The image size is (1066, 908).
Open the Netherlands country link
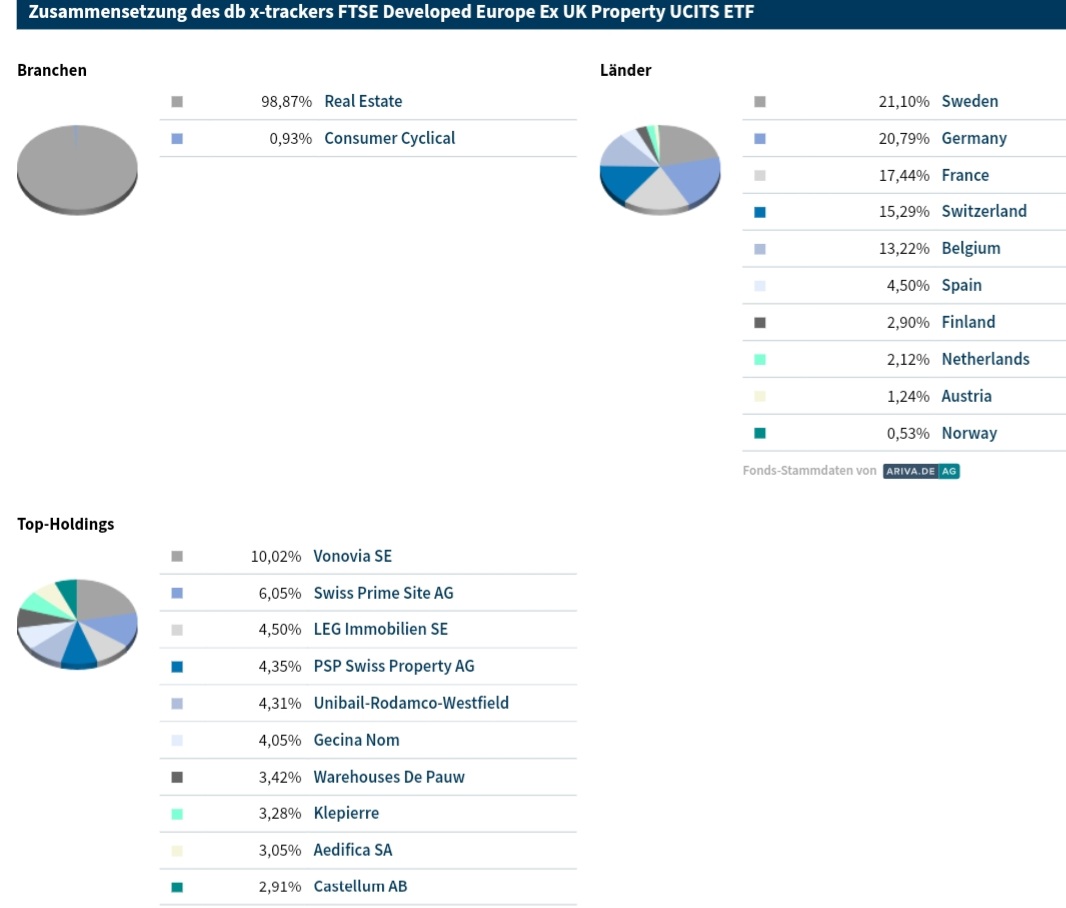click(985, 359)
